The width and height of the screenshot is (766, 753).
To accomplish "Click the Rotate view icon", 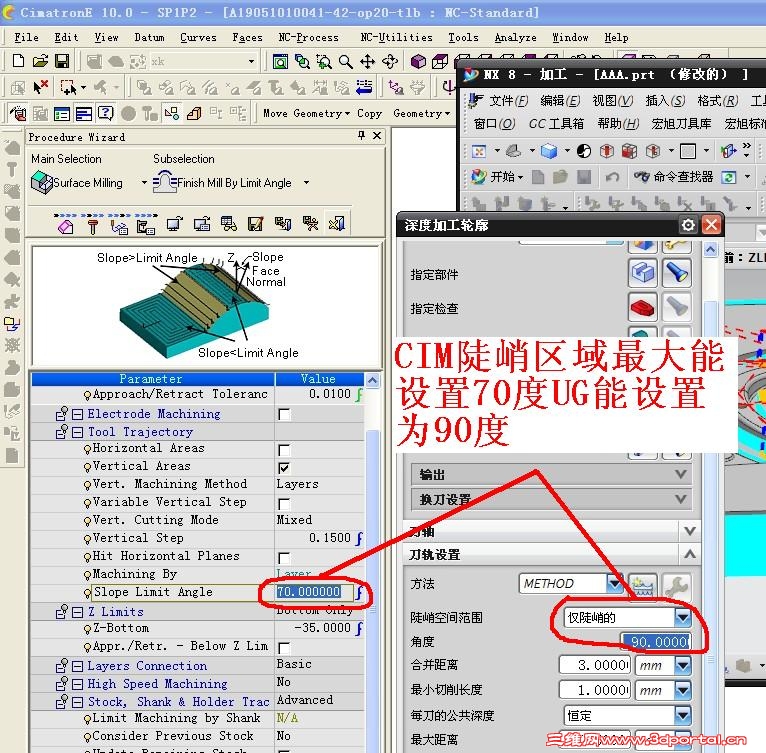I will 390,62.
